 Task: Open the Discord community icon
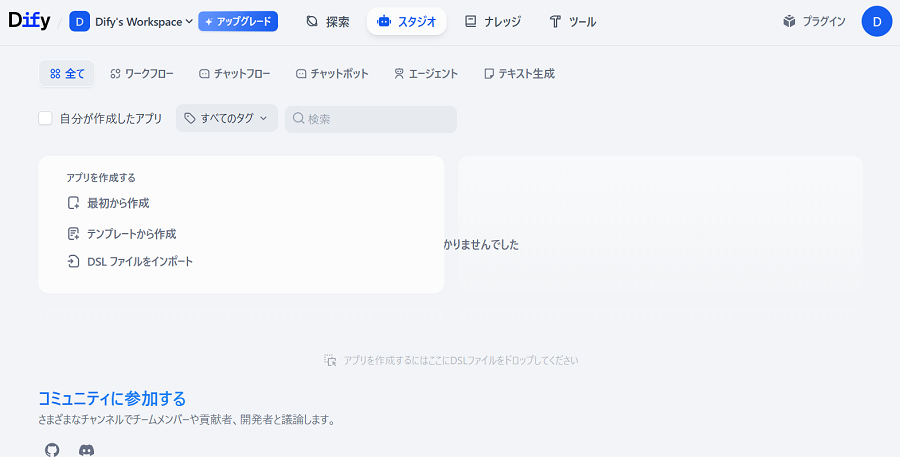click(86, 450)
